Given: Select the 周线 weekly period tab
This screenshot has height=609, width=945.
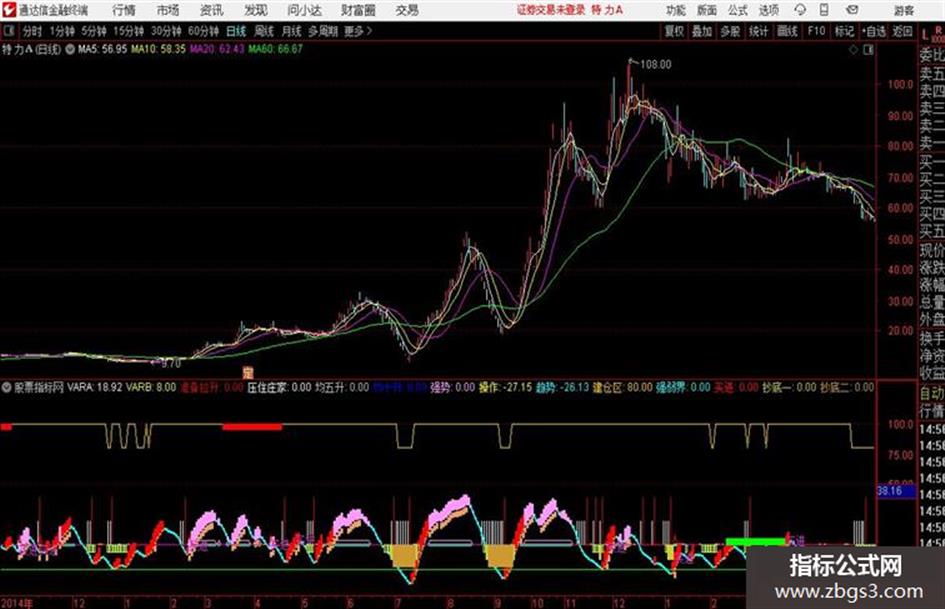Looking at the screenshot, I should tap(264, 31).
